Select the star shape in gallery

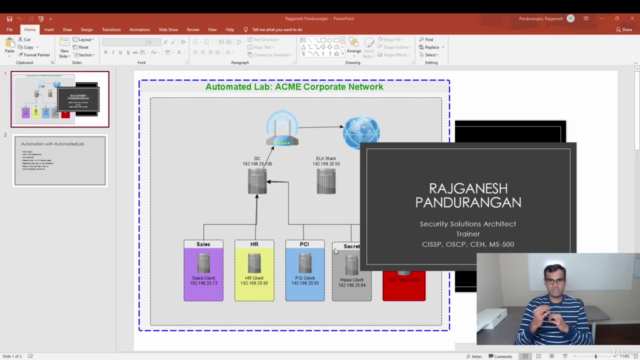[336, 53]
